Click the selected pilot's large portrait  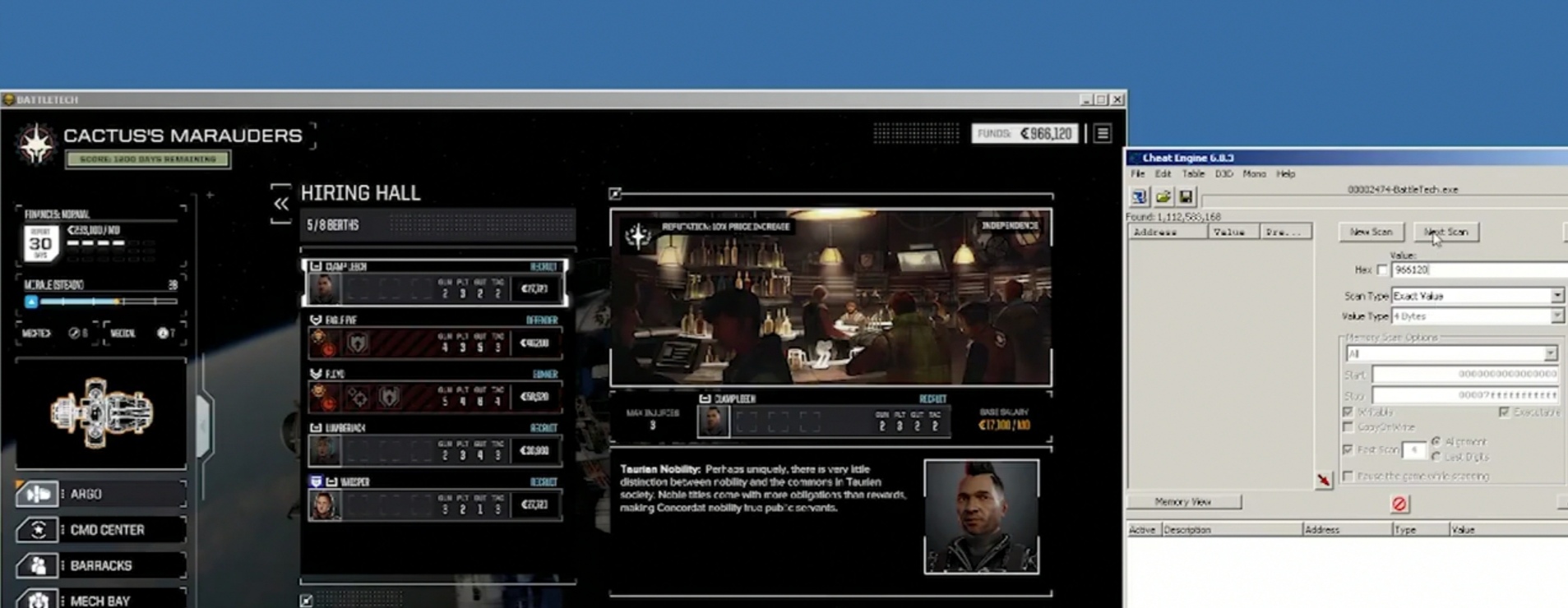click(982, 516)
